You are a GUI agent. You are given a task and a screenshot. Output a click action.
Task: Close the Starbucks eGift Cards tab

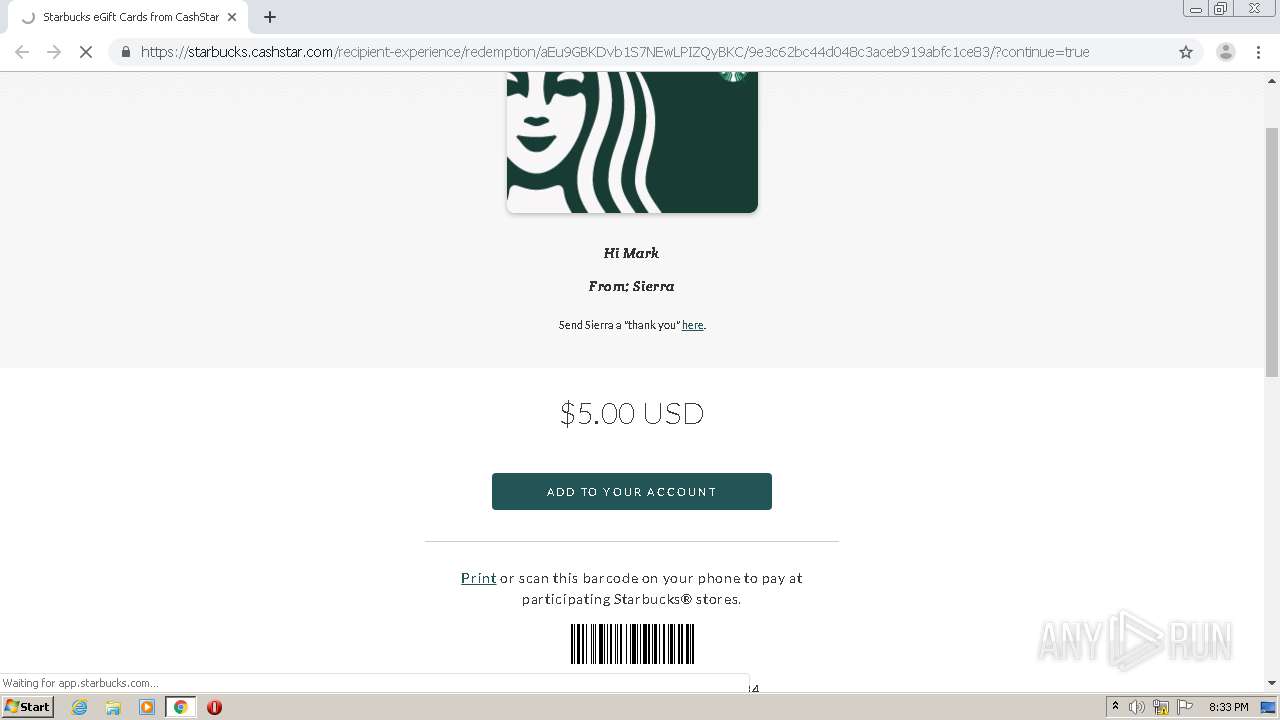[x=232, y=17]
